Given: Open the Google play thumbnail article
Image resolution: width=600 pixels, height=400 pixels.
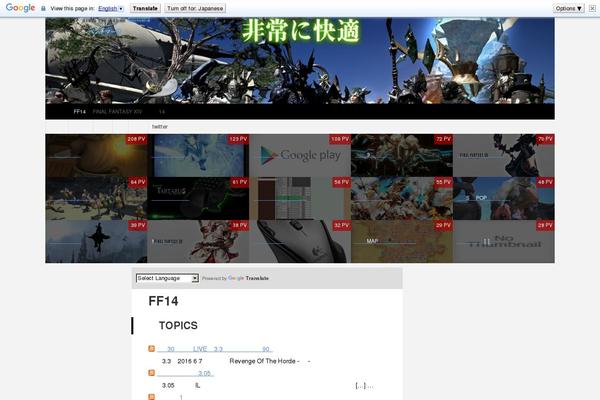Looking at the screenshot, I should [300, 155].
